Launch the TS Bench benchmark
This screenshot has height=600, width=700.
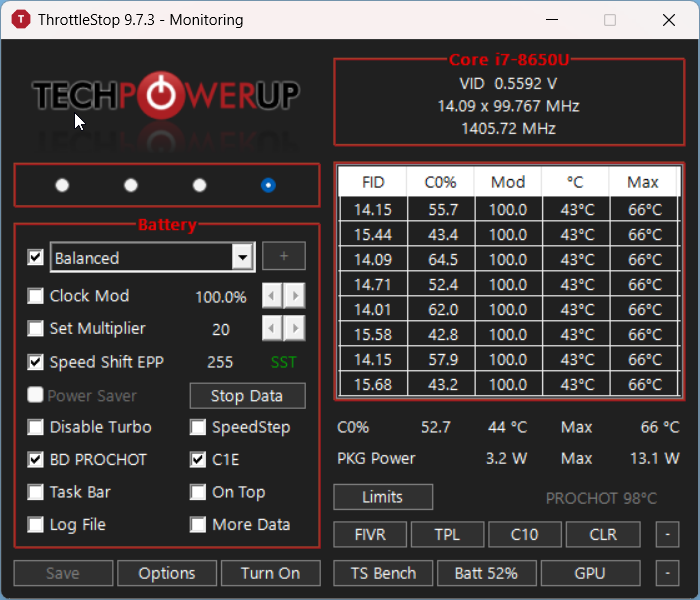click(383, 573)
